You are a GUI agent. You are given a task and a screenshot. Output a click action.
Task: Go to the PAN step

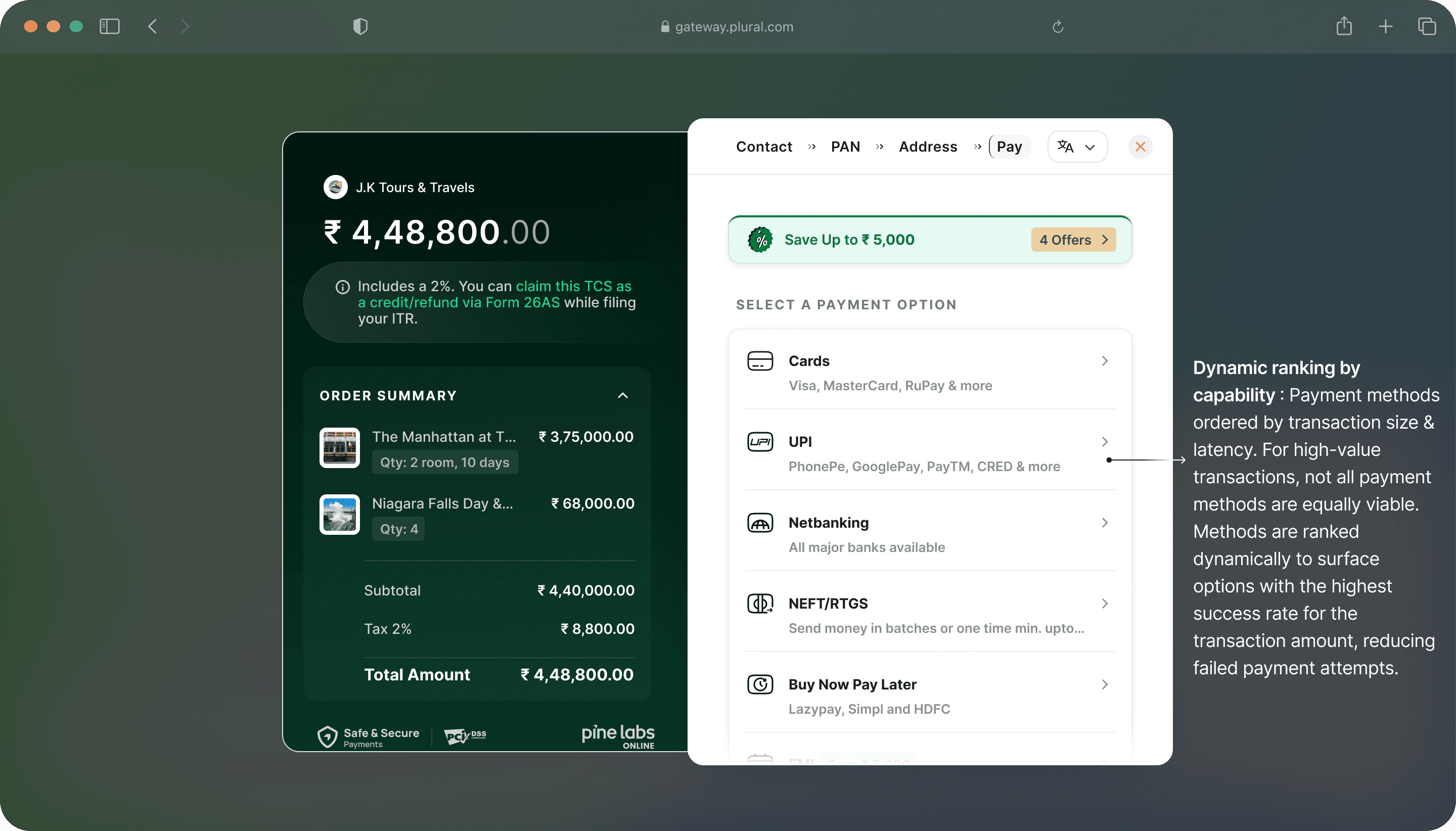[845, 147]
